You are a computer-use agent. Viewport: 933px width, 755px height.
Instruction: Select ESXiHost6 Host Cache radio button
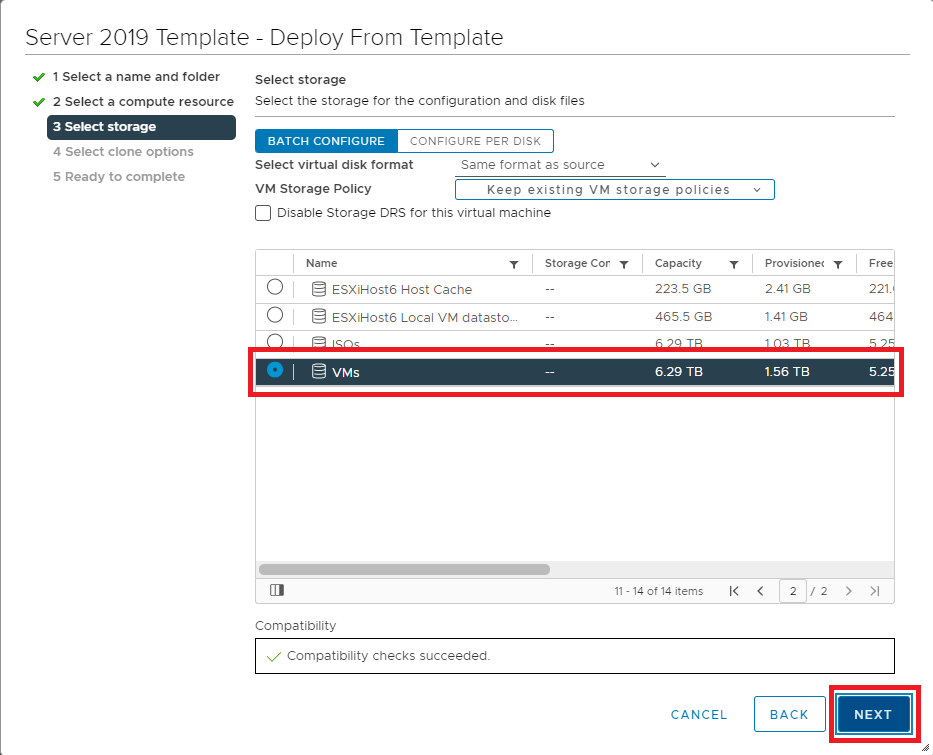tap(274, 288)
